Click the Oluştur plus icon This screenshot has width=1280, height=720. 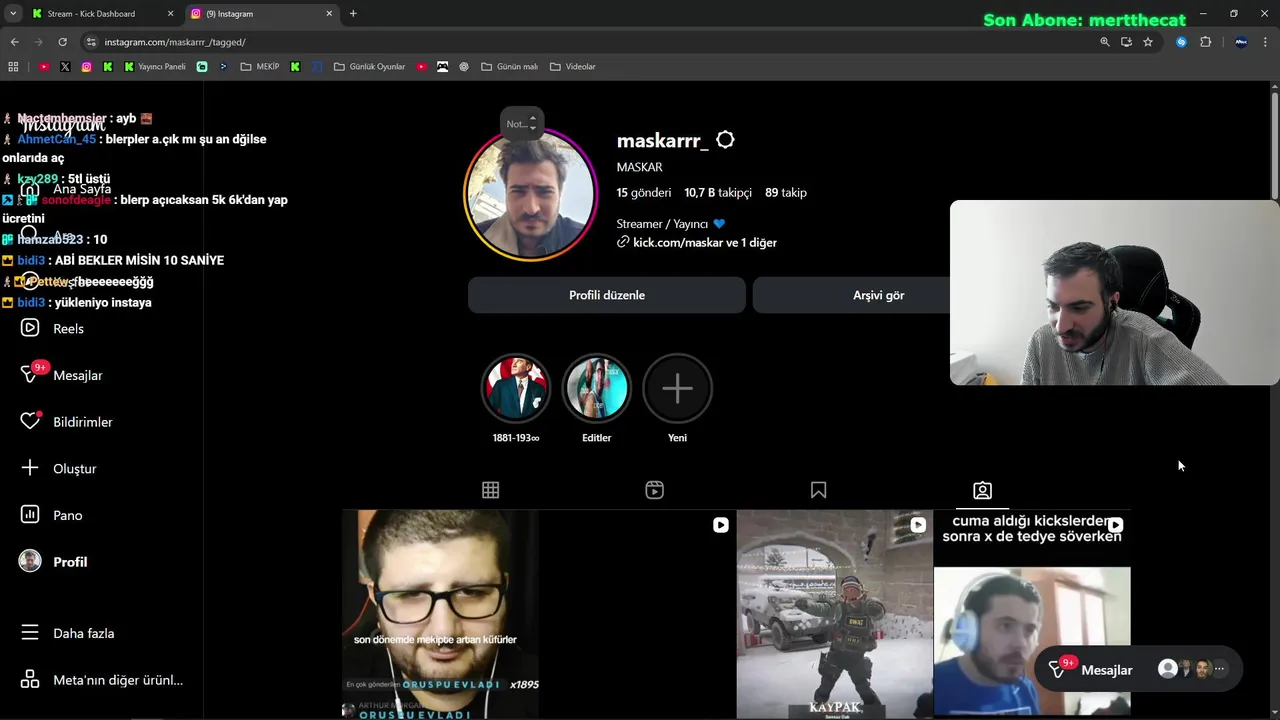point(30,468)
